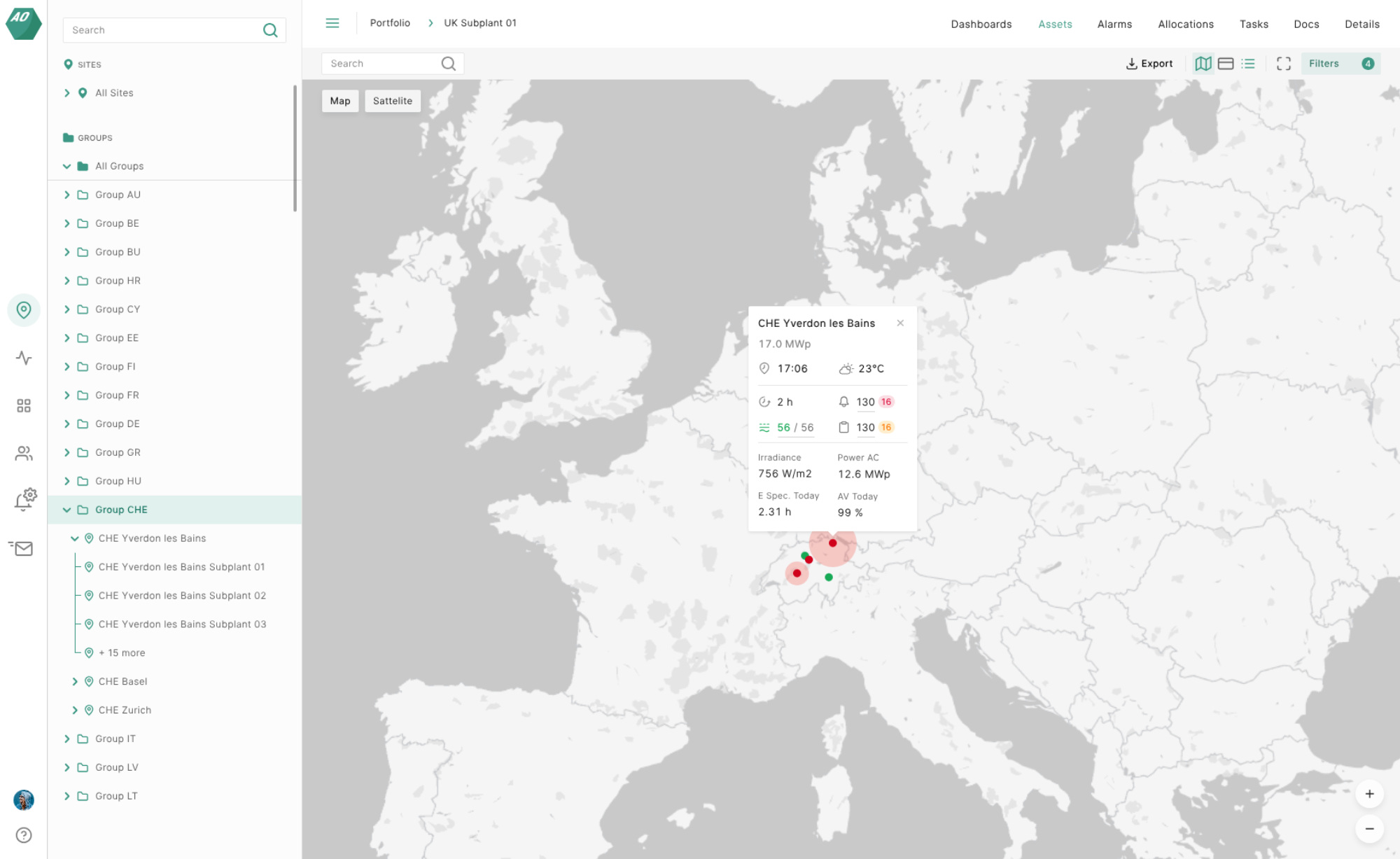Viewport: 1400px width, 859px height.
Task: Open the hamburger menu icon
Action: point(332,23)
